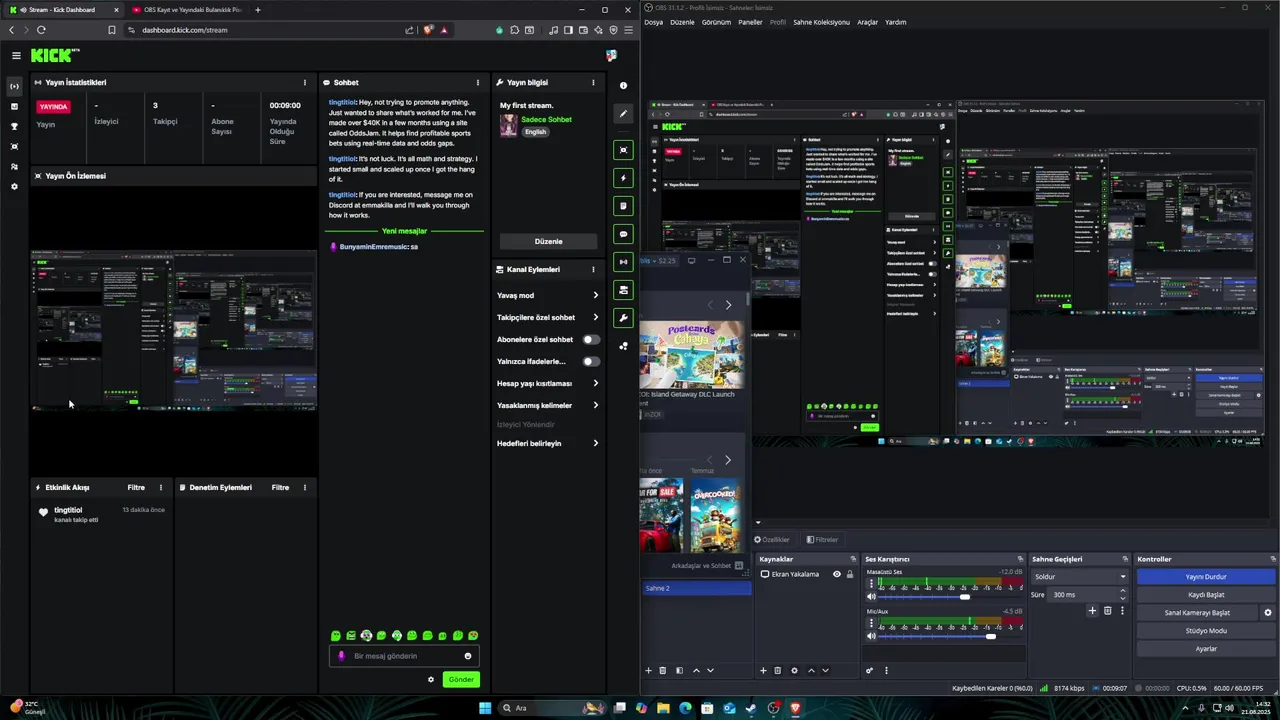Open Ayarlar button in OBS controls
The width and height of the screenshot is (1280, 720).
pyautogui.click(x=1206, y=649)
